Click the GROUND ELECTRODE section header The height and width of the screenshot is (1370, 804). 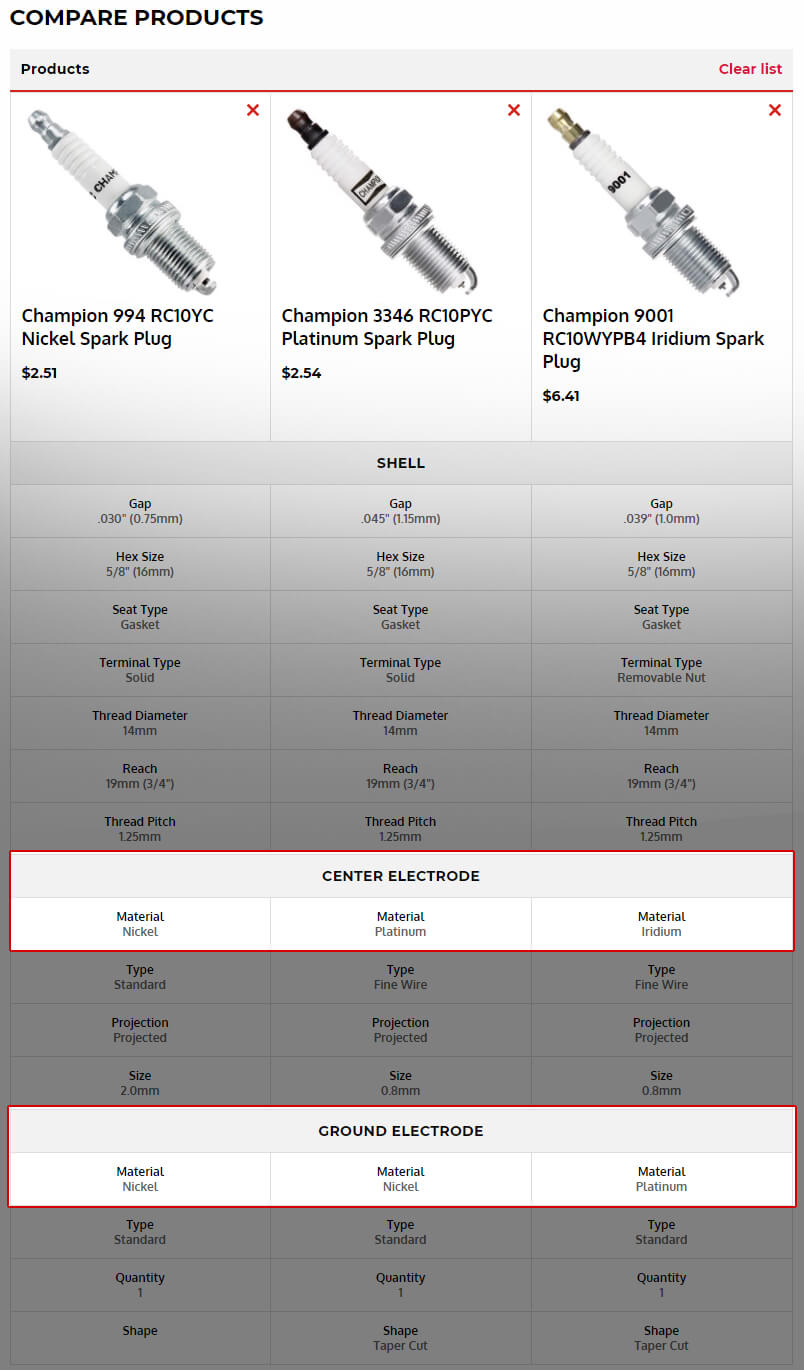click(401, 1131)
